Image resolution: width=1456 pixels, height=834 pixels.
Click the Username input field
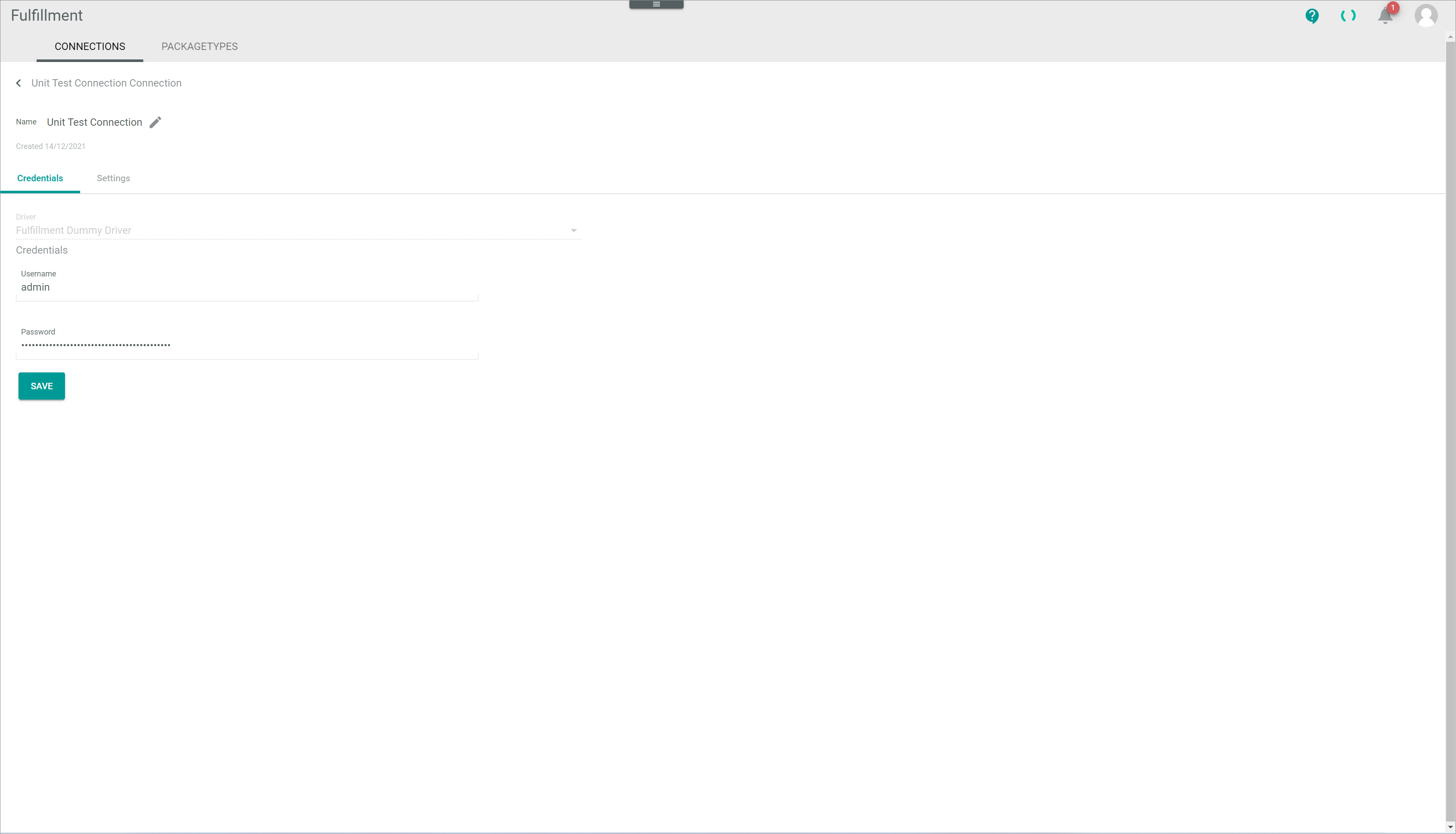click(247, 288)
